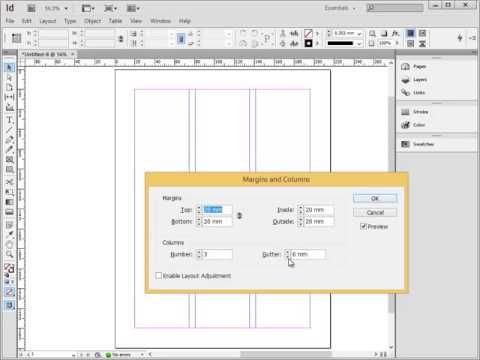Image resolution: width=480 pixels, height=360 pixels.
Task: Open the Stroke panel
Action: point(414,112)
